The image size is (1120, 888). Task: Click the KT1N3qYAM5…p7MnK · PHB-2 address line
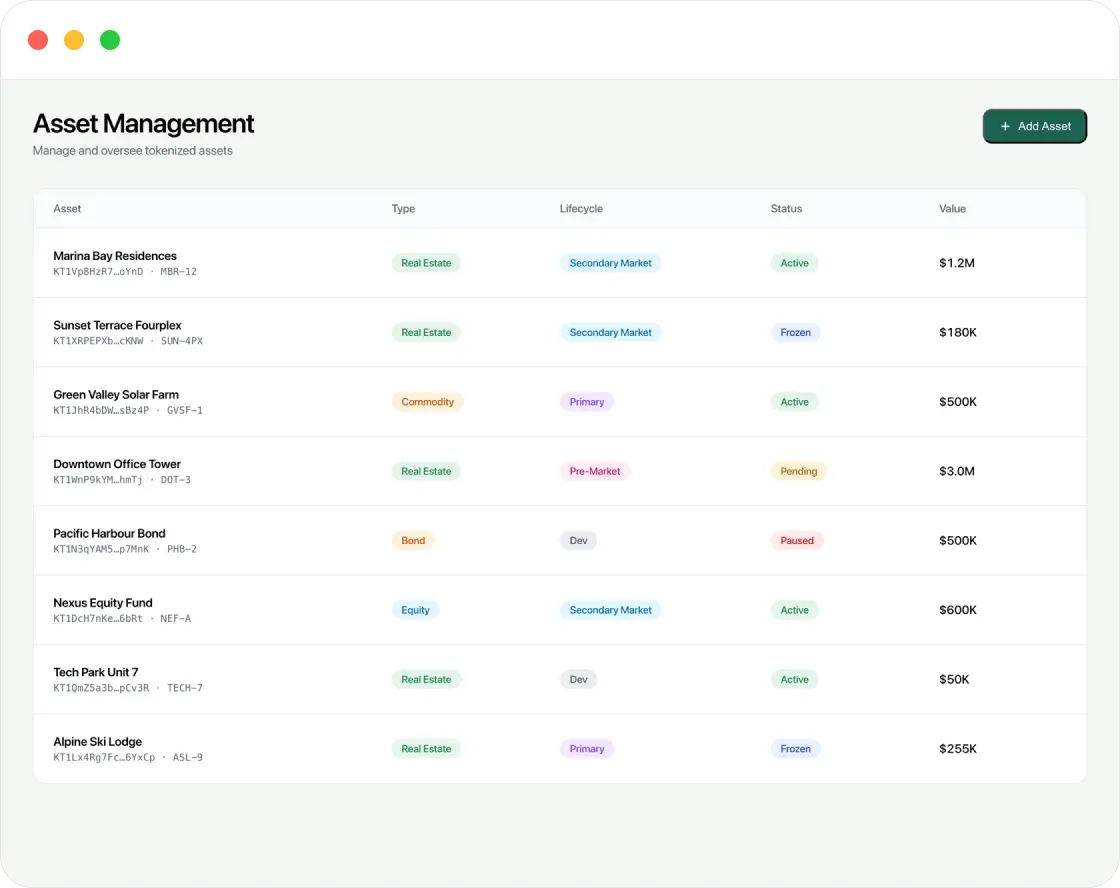[124, 549]
